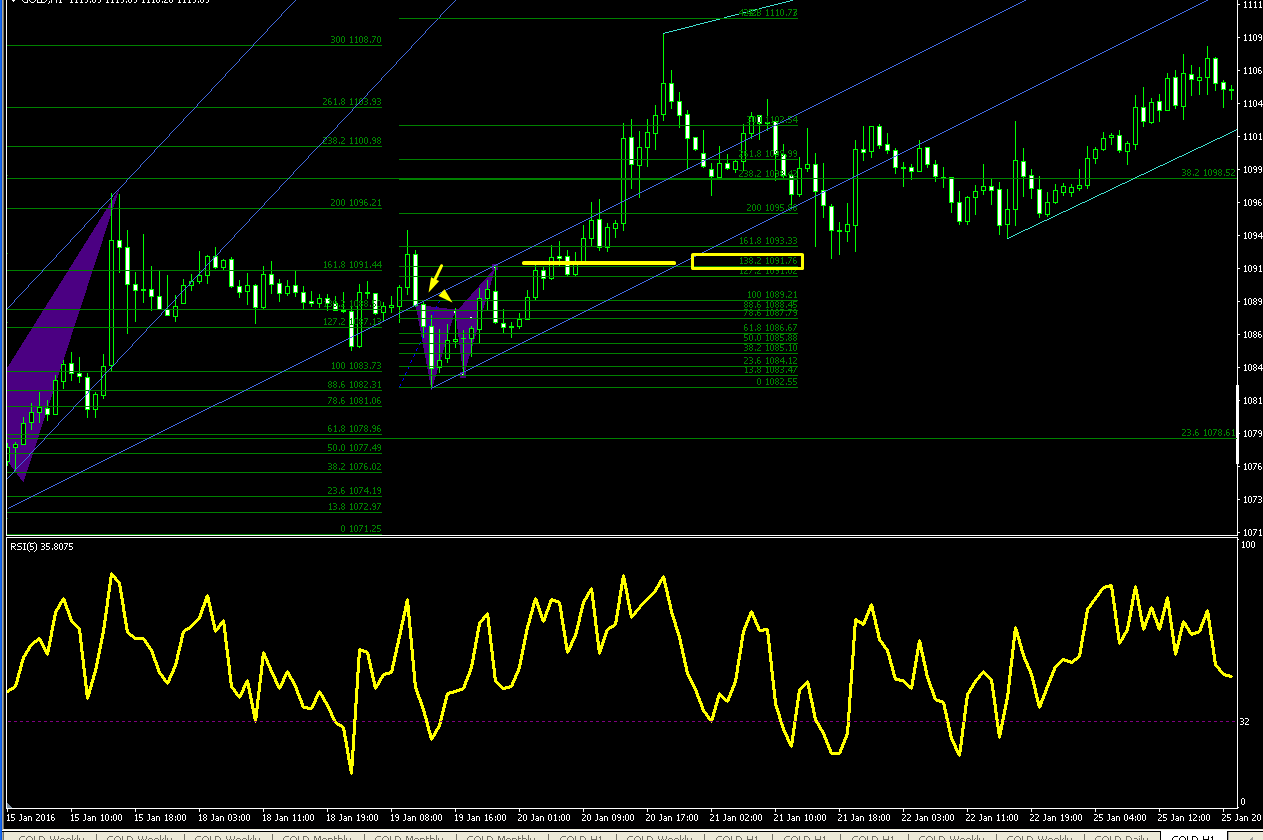Image resolution: width=1263 pixels, height=840 pixels.
Task: Select the active GOLD,H1 chart tab
Action: click(1192, 836)
